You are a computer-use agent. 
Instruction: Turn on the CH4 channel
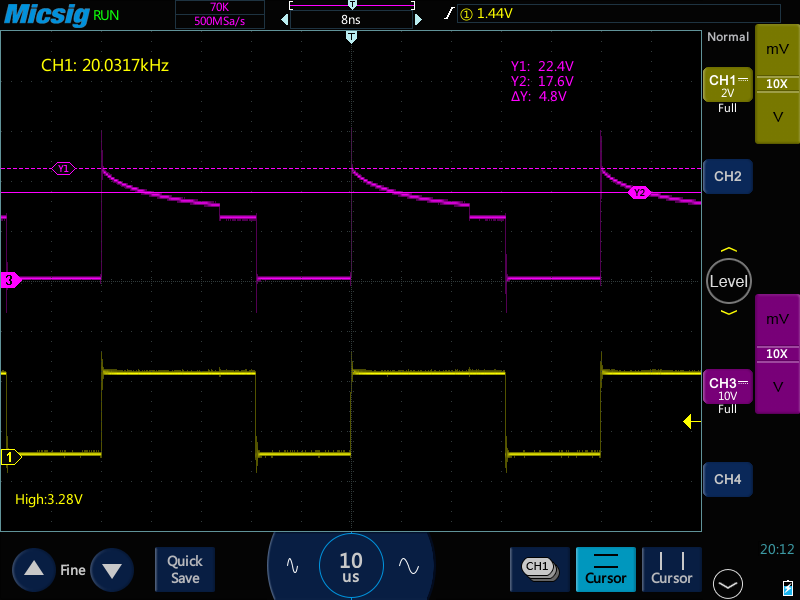click(x=727, y=480)
